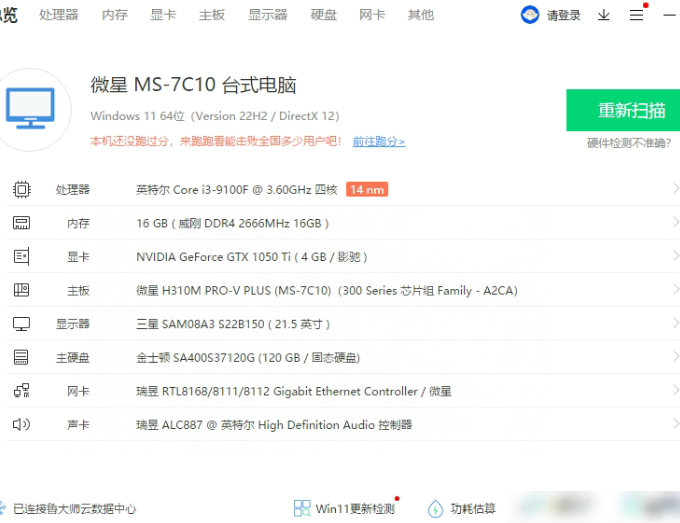Click 威刚 DDR4 2666MHz memory text
680x523 pixels.
point(232,223)
